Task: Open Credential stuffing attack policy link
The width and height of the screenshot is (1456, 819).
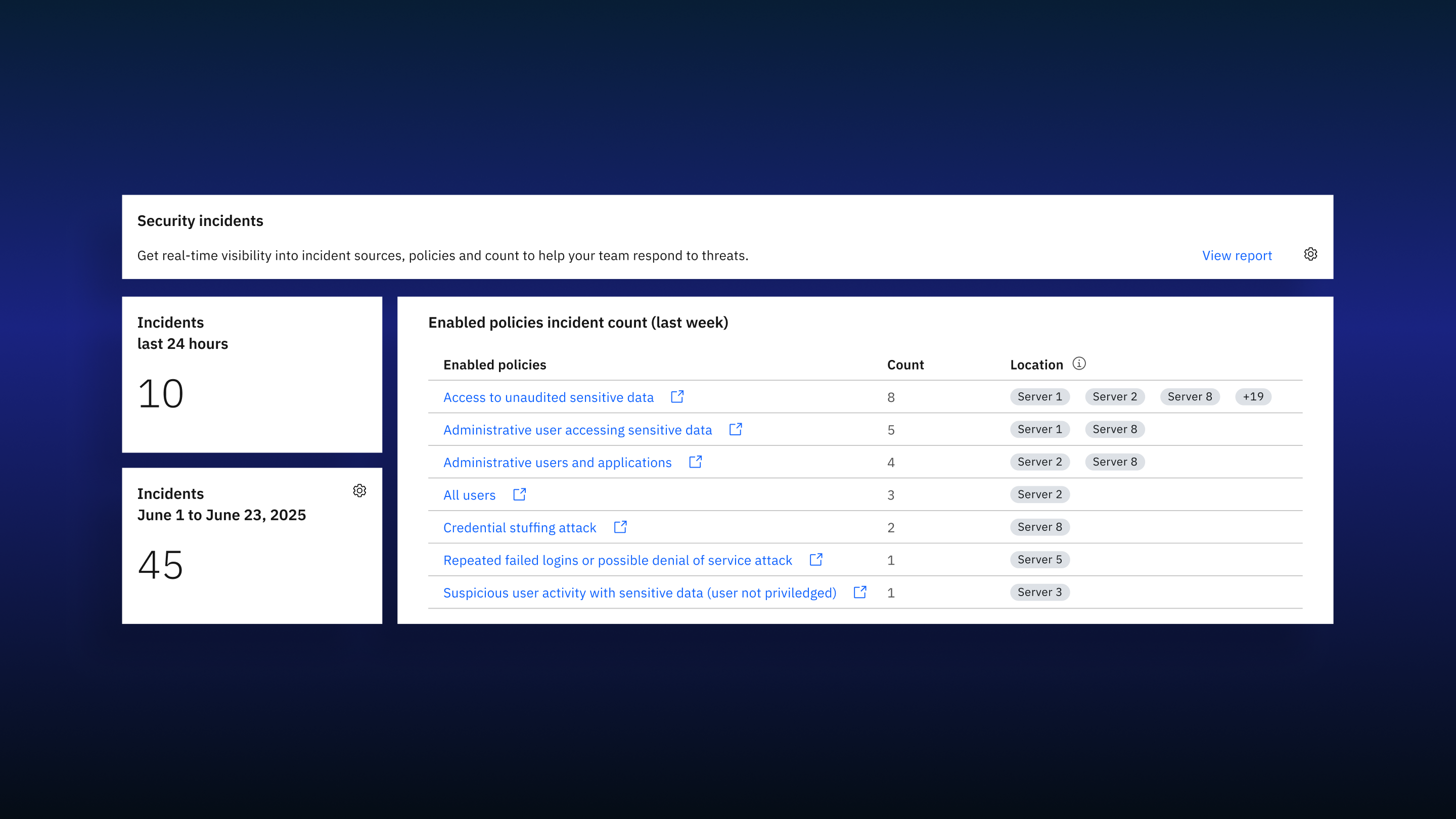Action: tap(519, 528)
